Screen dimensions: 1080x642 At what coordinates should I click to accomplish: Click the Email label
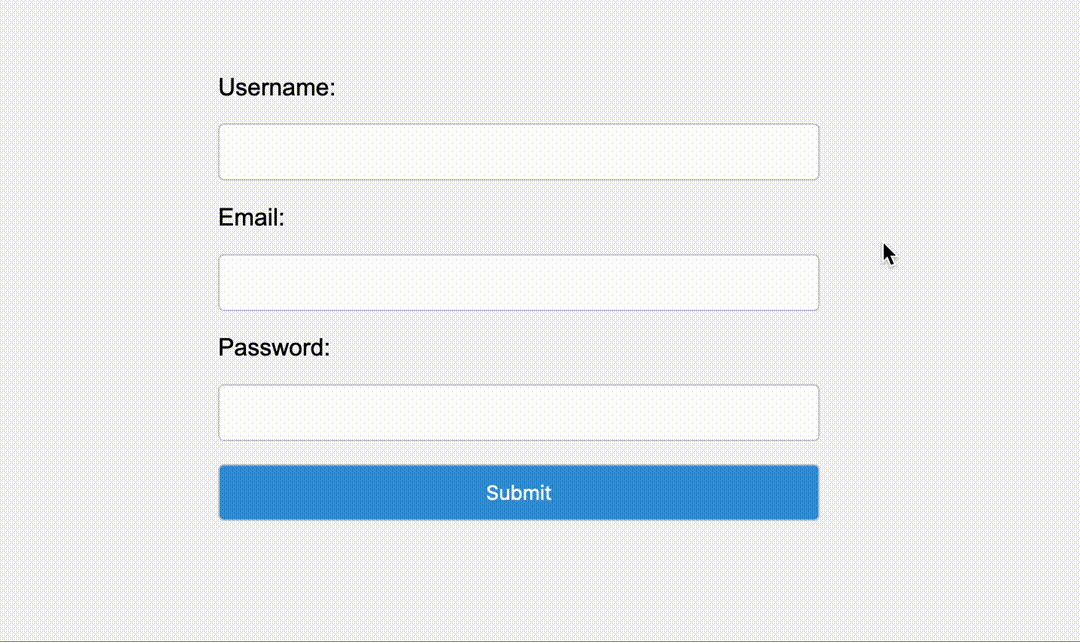tap(250, 217)
